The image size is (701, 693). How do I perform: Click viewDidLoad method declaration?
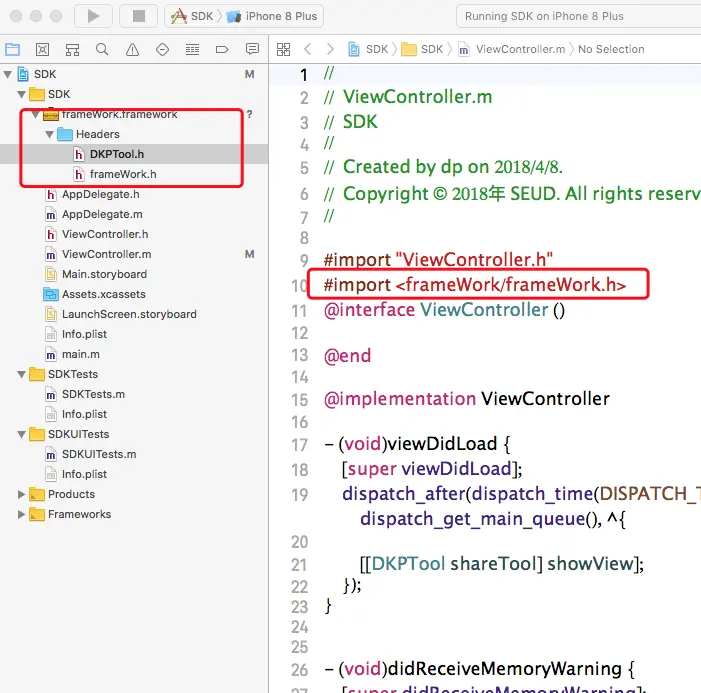(417, 444)
